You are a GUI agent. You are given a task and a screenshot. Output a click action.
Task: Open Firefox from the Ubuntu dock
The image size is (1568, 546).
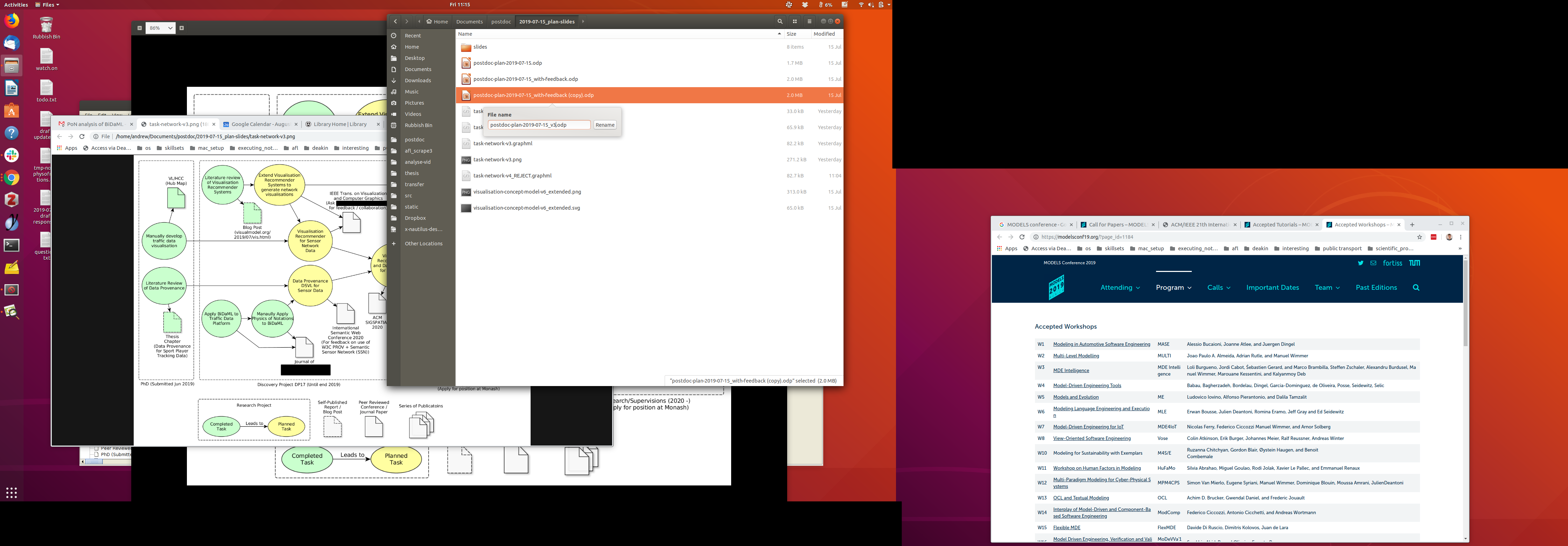click(x=12, y=21)
